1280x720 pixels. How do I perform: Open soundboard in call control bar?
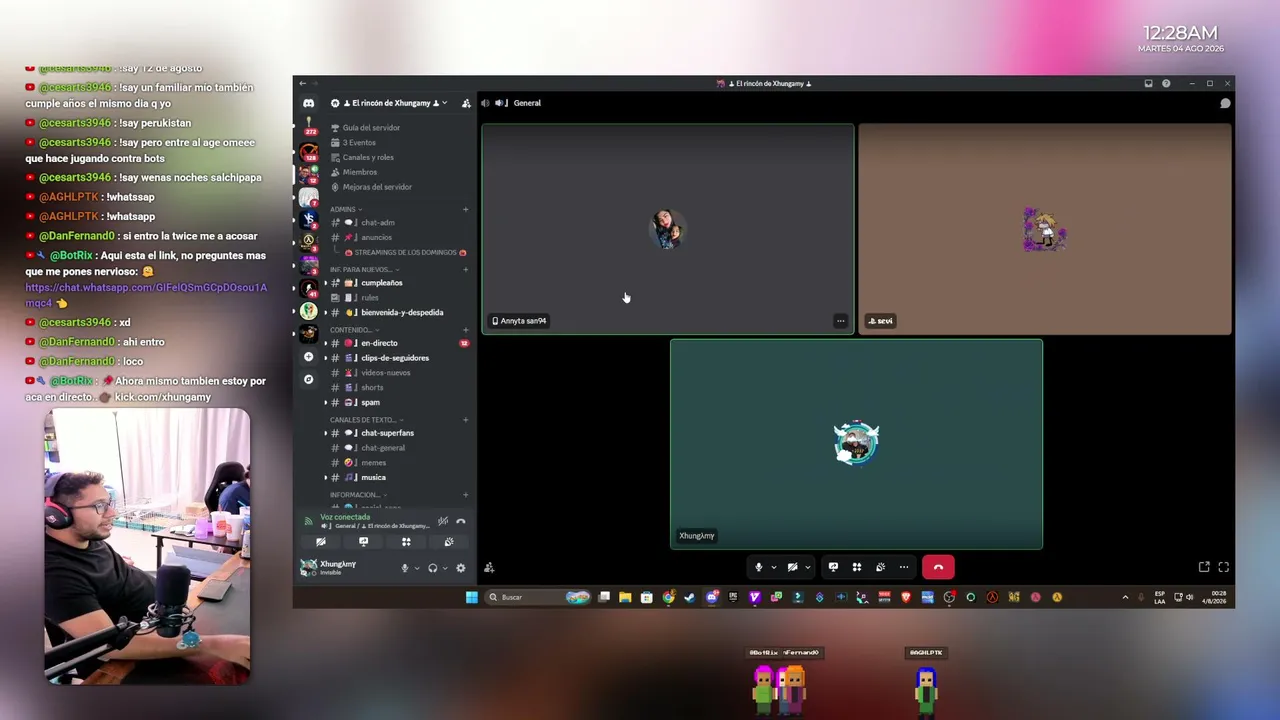click(880, 567)
